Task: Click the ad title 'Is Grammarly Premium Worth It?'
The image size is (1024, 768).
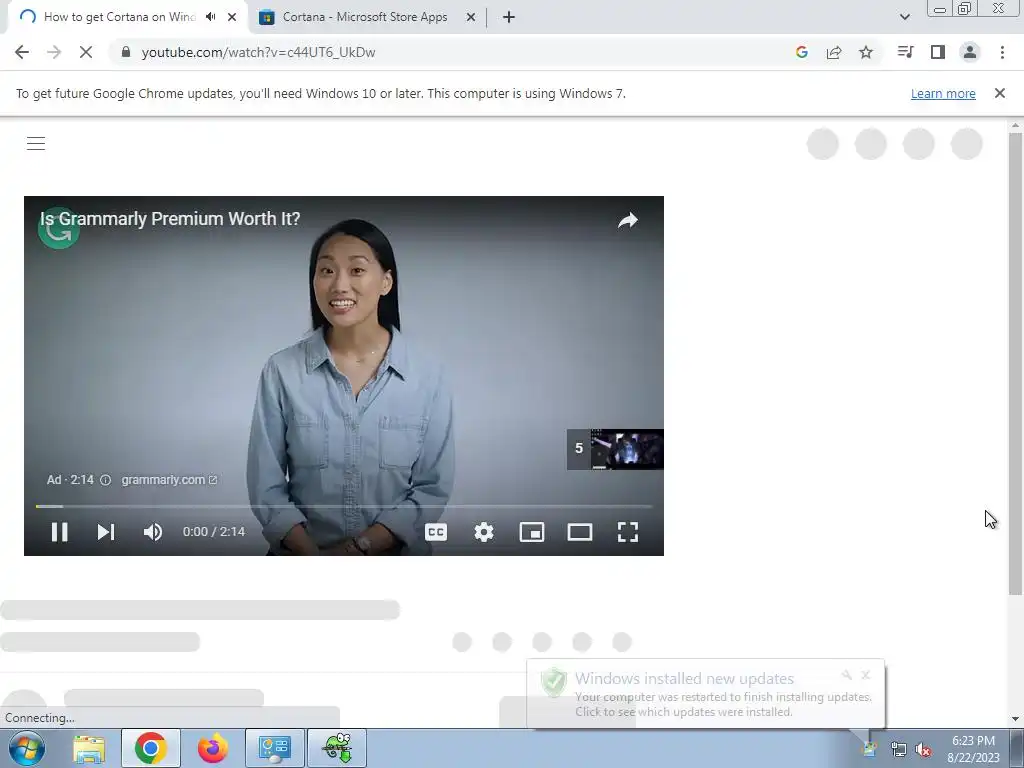Action: click(x=170, y=218)
